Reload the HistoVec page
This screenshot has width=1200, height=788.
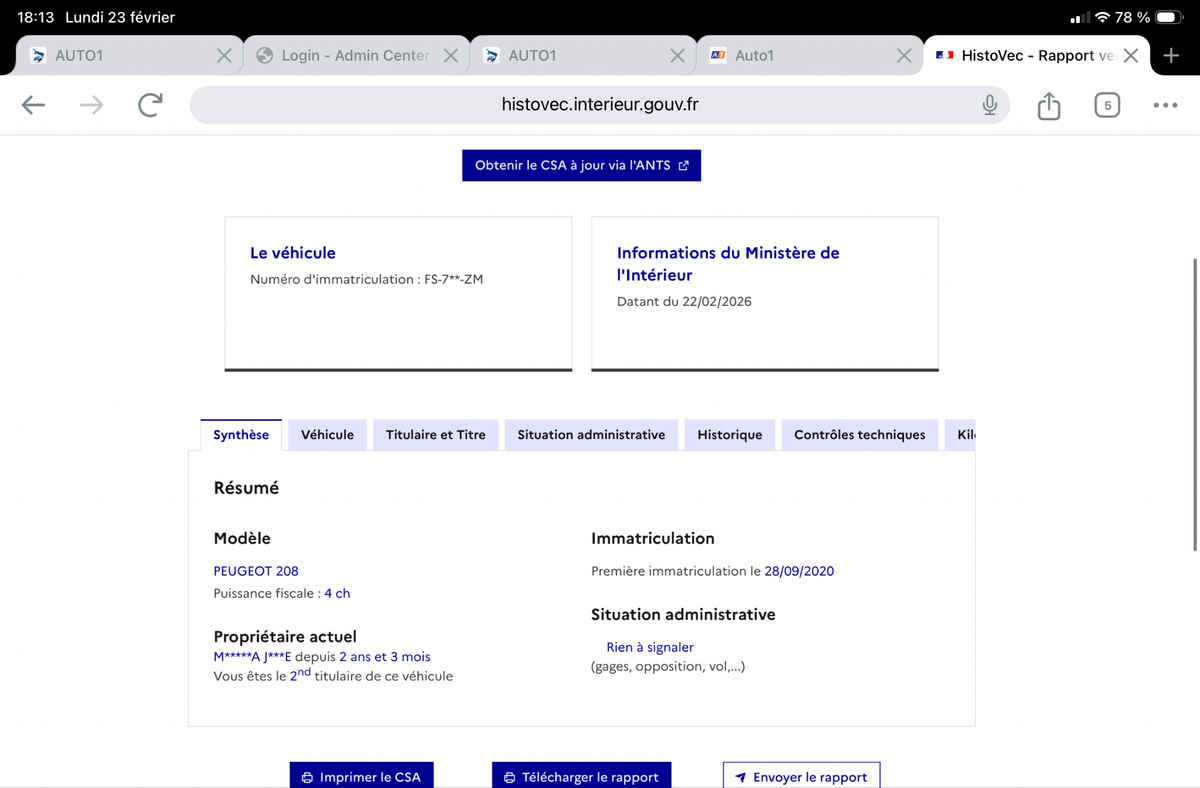point(150,105)
